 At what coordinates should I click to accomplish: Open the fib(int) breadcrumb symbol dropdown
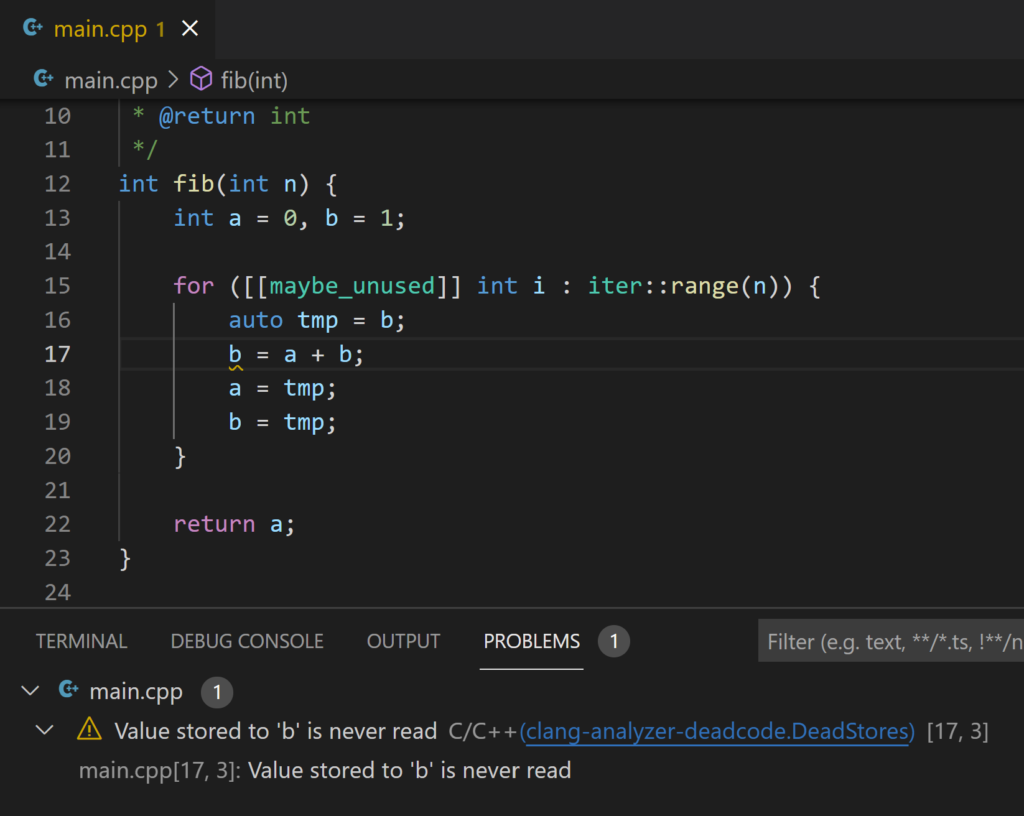(x=254, y=80)
